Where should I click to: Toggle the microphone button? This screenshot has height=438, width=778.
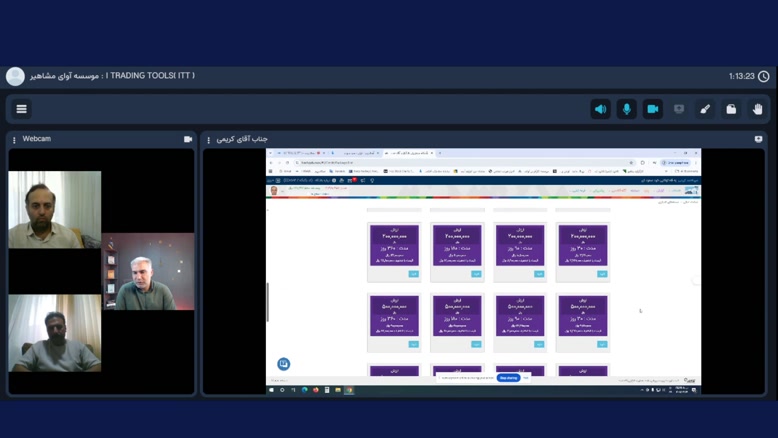pos(627,109)
